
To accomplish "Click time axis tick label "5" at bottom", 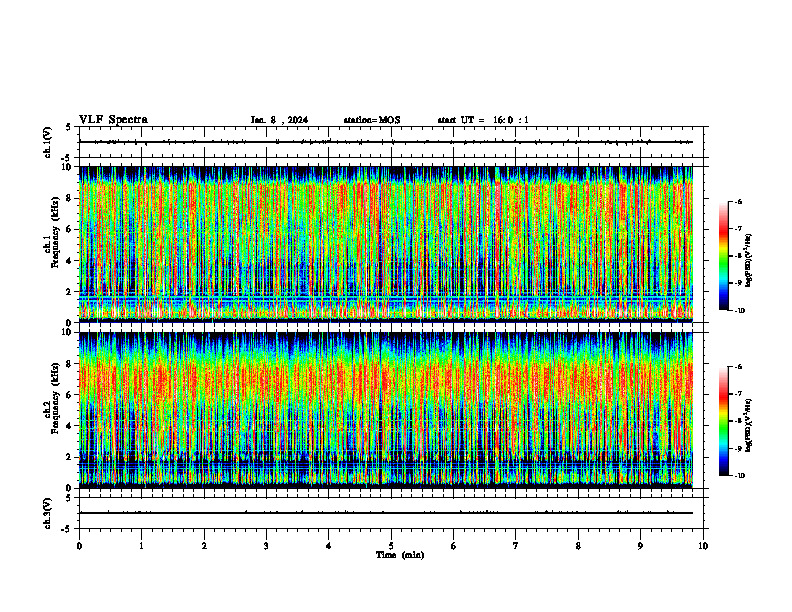I will click(391, 546).
